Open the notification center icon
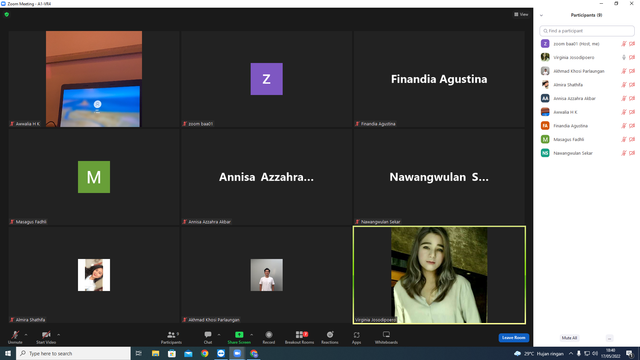This screenshot has width=640, height=360. [x=629, y=353]
